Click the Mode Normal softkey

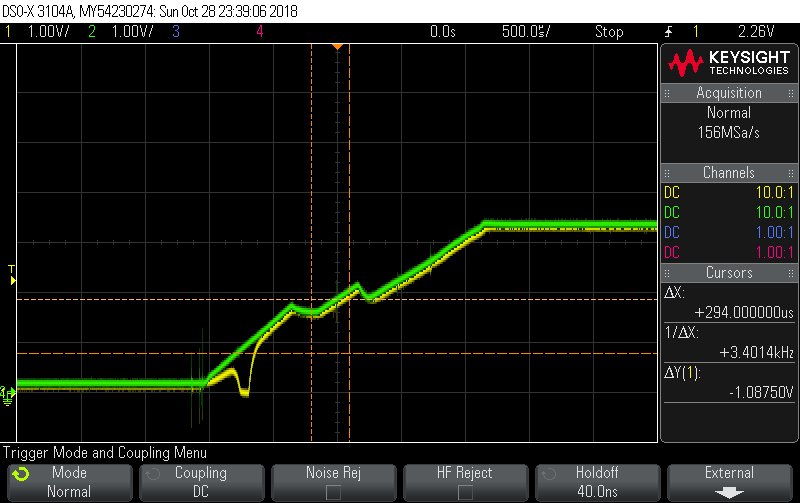point(69,482)
